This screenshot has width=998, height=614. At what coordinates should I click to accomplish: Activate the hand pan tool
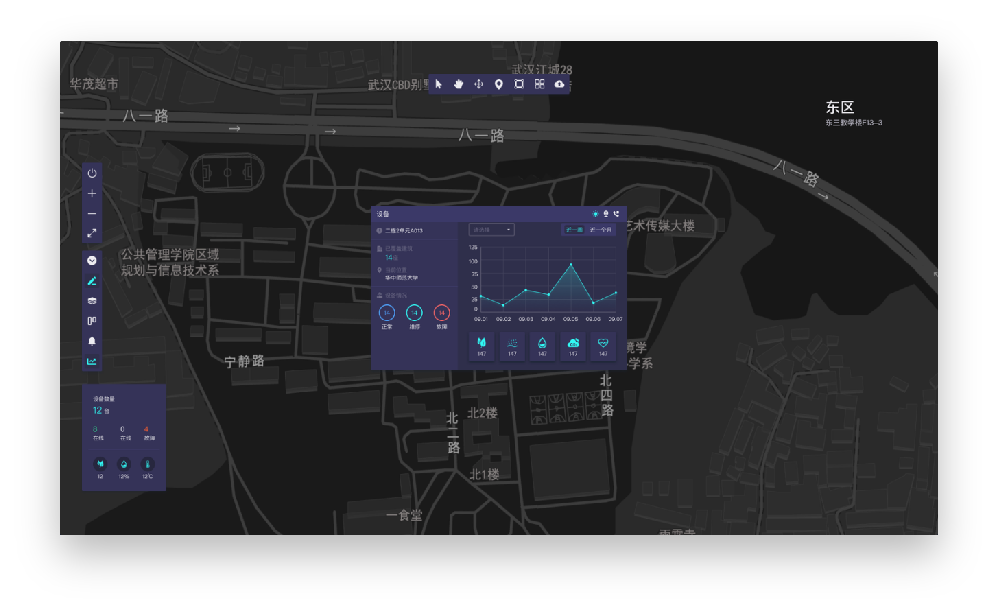pos(458,84)
